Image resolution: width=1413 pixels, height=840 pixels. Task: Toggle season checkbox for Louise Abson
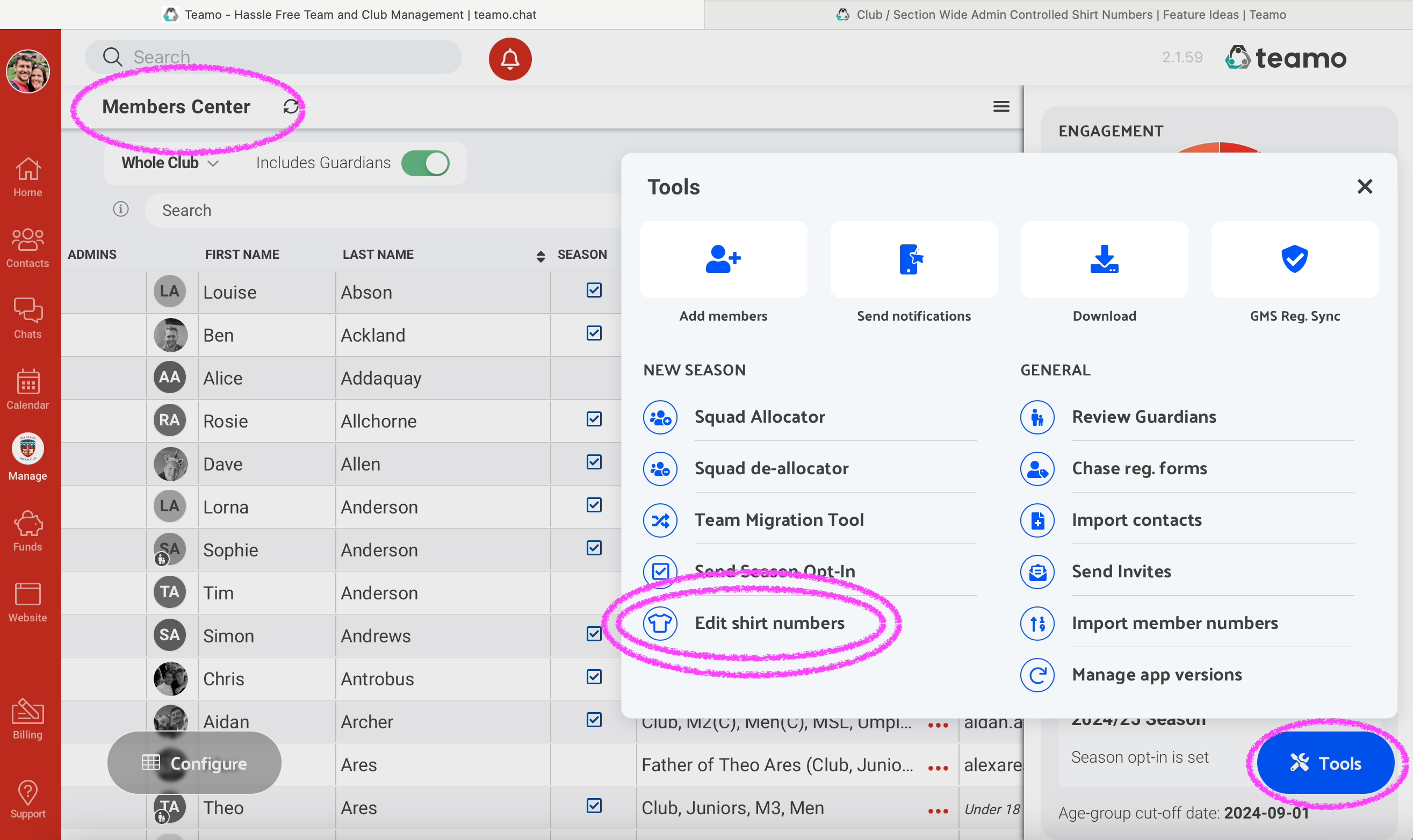(x=594, y=291)
